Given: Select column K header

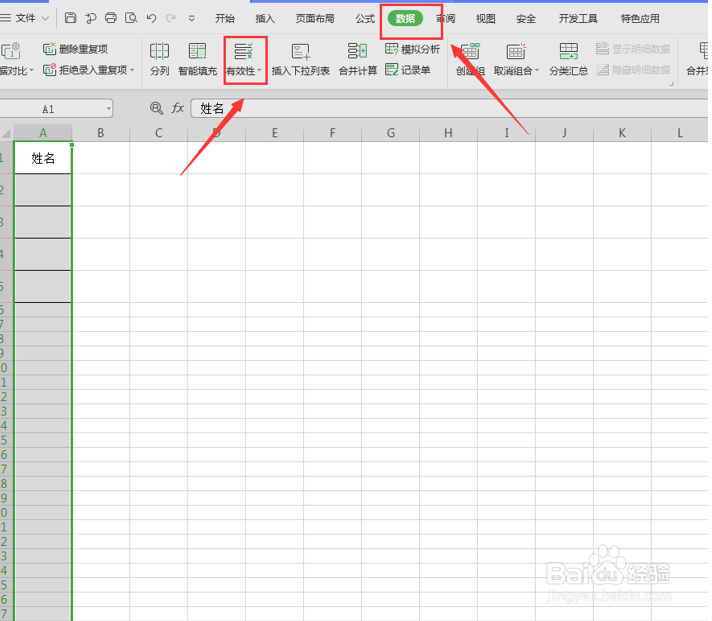Looking at the screenshot, I should [x=622, y=133].
